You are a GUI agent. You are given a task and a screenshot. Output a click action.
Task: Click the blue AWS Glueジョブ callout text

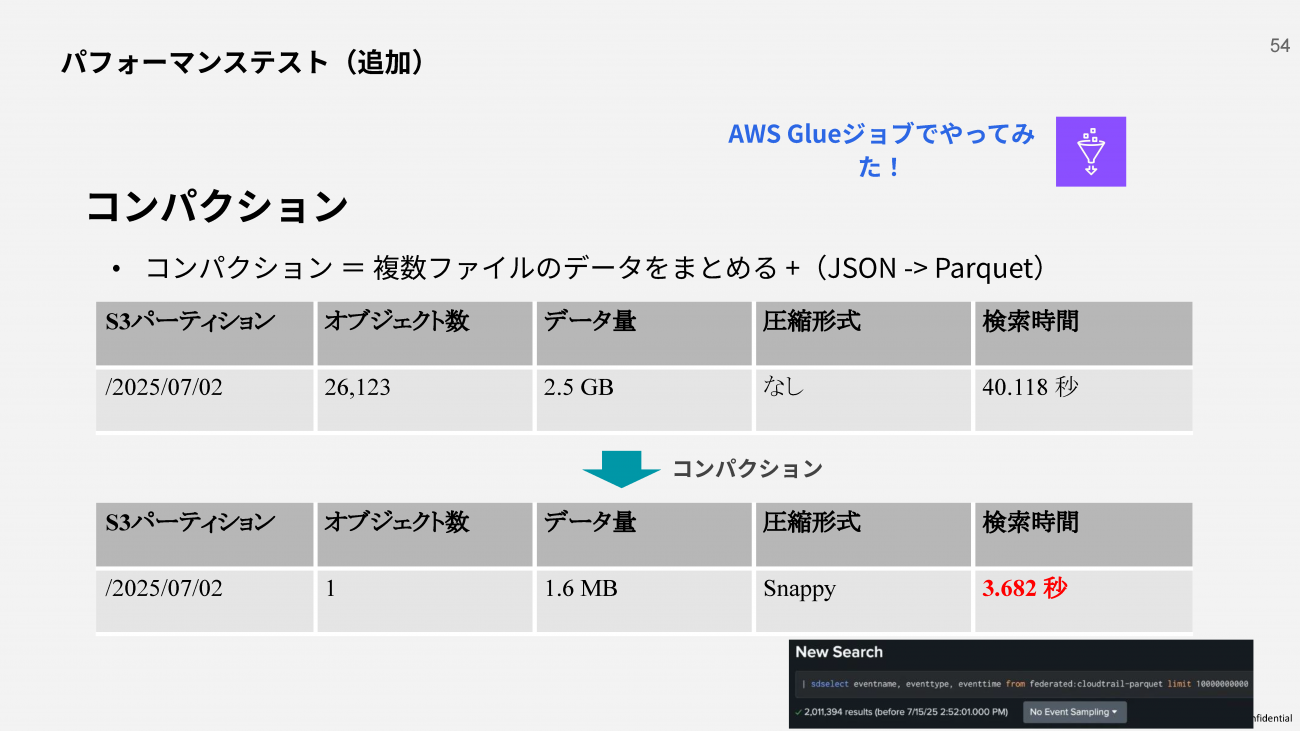(x=881, y=150)
